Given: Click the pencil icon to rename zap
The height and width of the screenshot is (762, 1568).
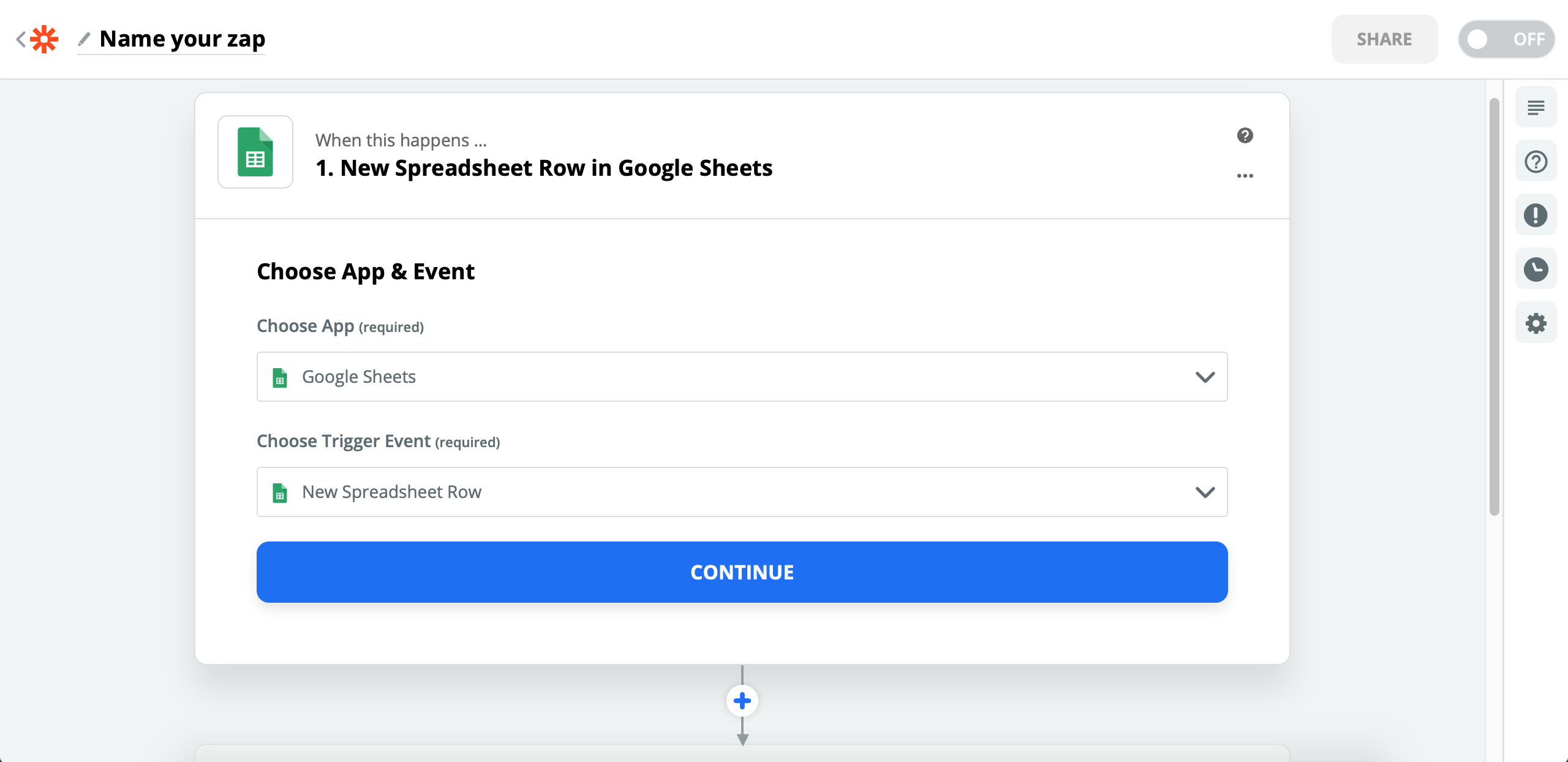Looking at the screenshot, I should [85, 39].
